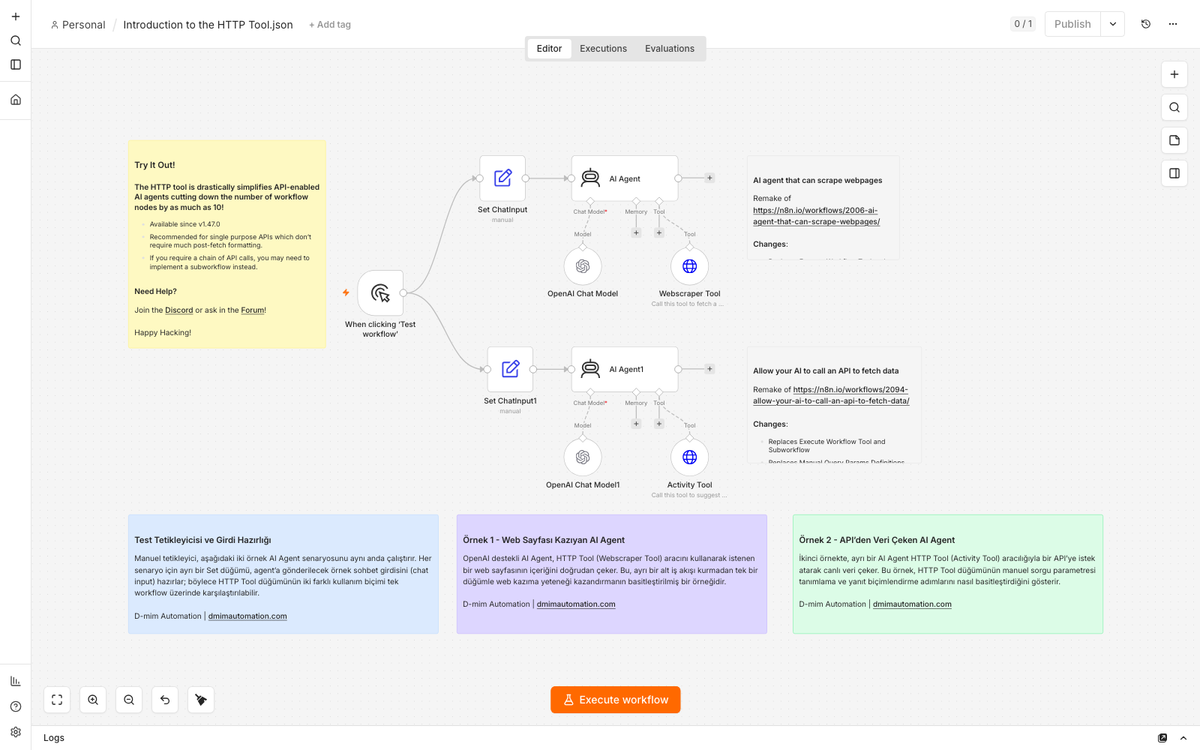Add Tool sub-node plus under AI Agent1
This screenshot has height=750, width=1200.
(659, 424)
